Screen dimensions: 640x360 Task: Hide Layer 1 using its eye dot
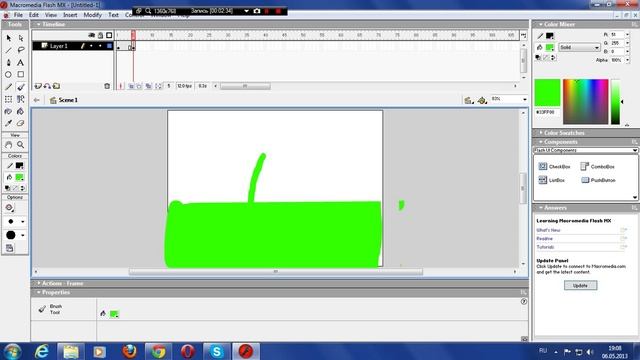pos(91,46)
